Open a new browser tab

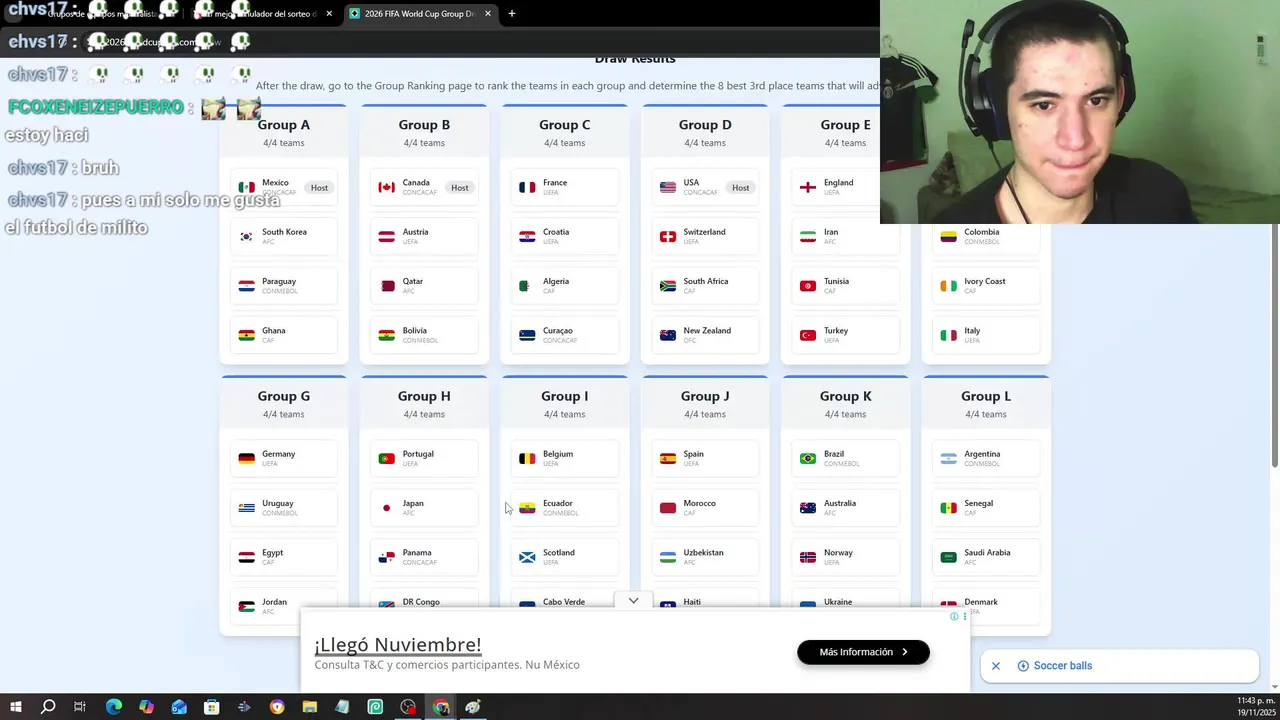(512, 14)
